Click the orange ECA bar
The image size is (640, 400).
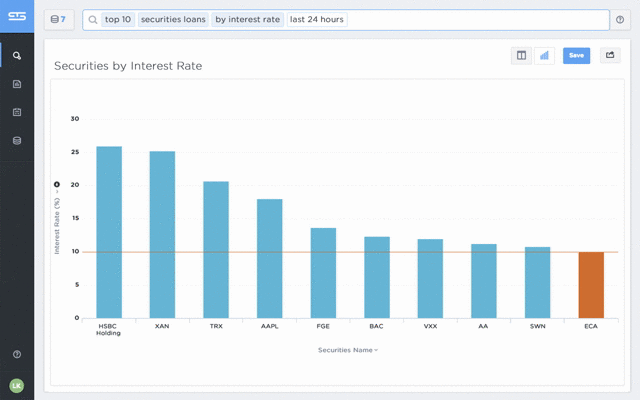click(591, 285)
